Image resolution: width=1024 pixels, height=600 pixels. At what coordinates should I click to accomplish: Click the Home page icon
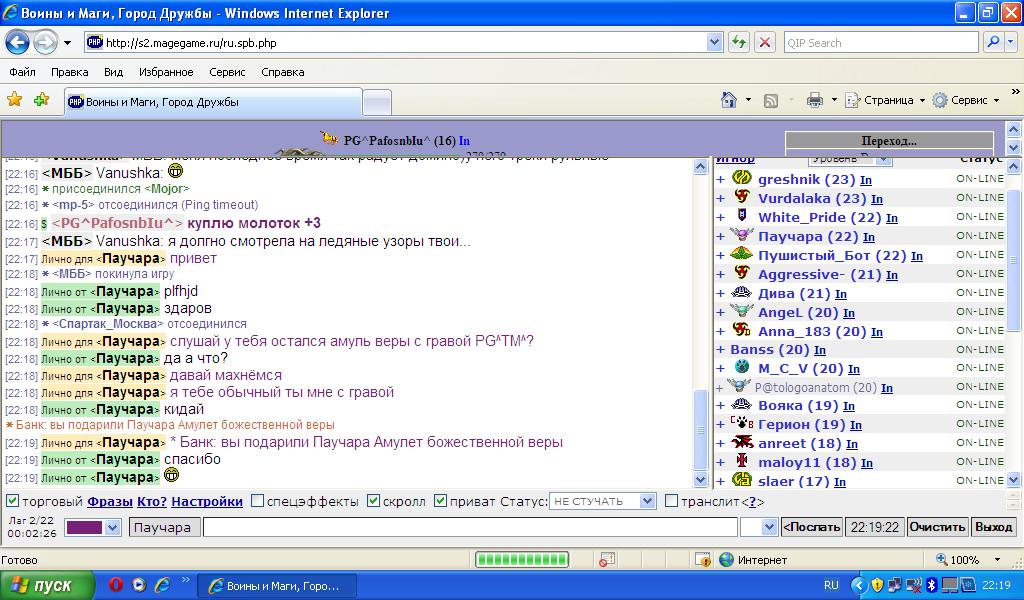[x=729, y=100]
